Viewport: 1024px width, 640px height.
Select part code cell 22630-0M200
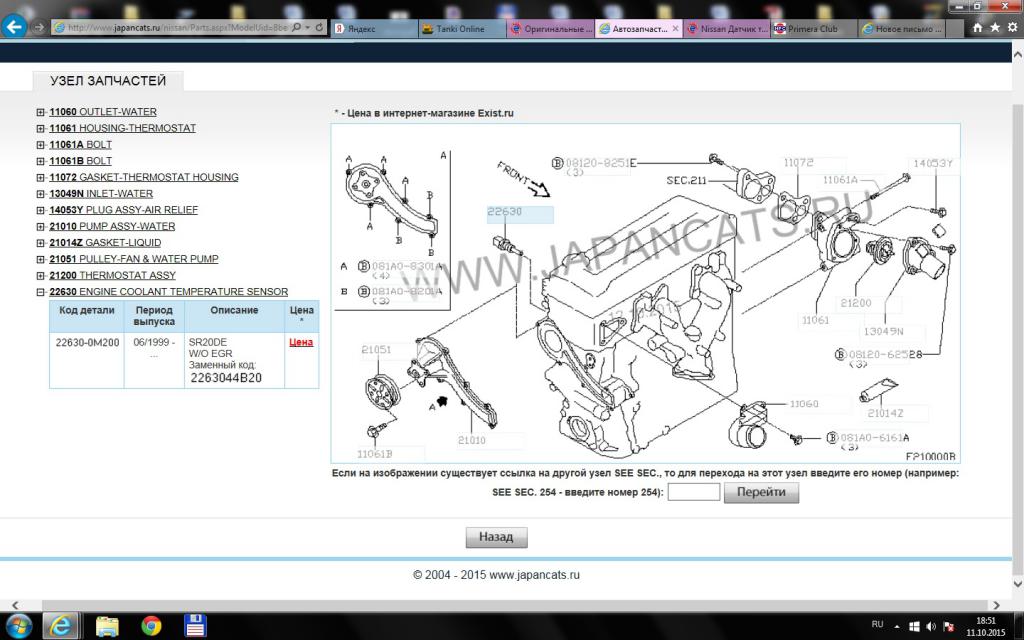(x=87, y=342)
